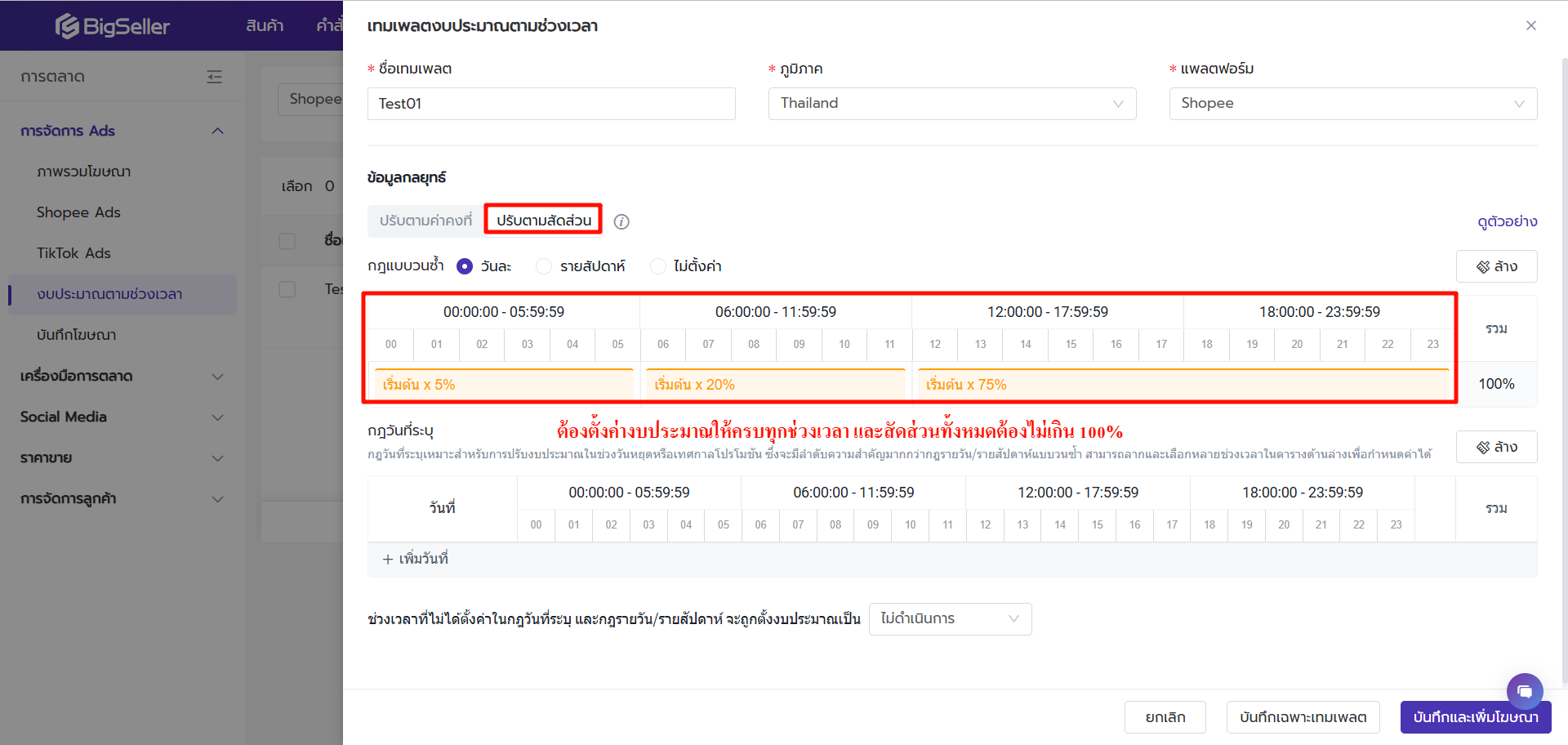Image resolution: width=1568 pixels, height=745 pixels.
Task: Click the template name field Test01
Action: 551,104
